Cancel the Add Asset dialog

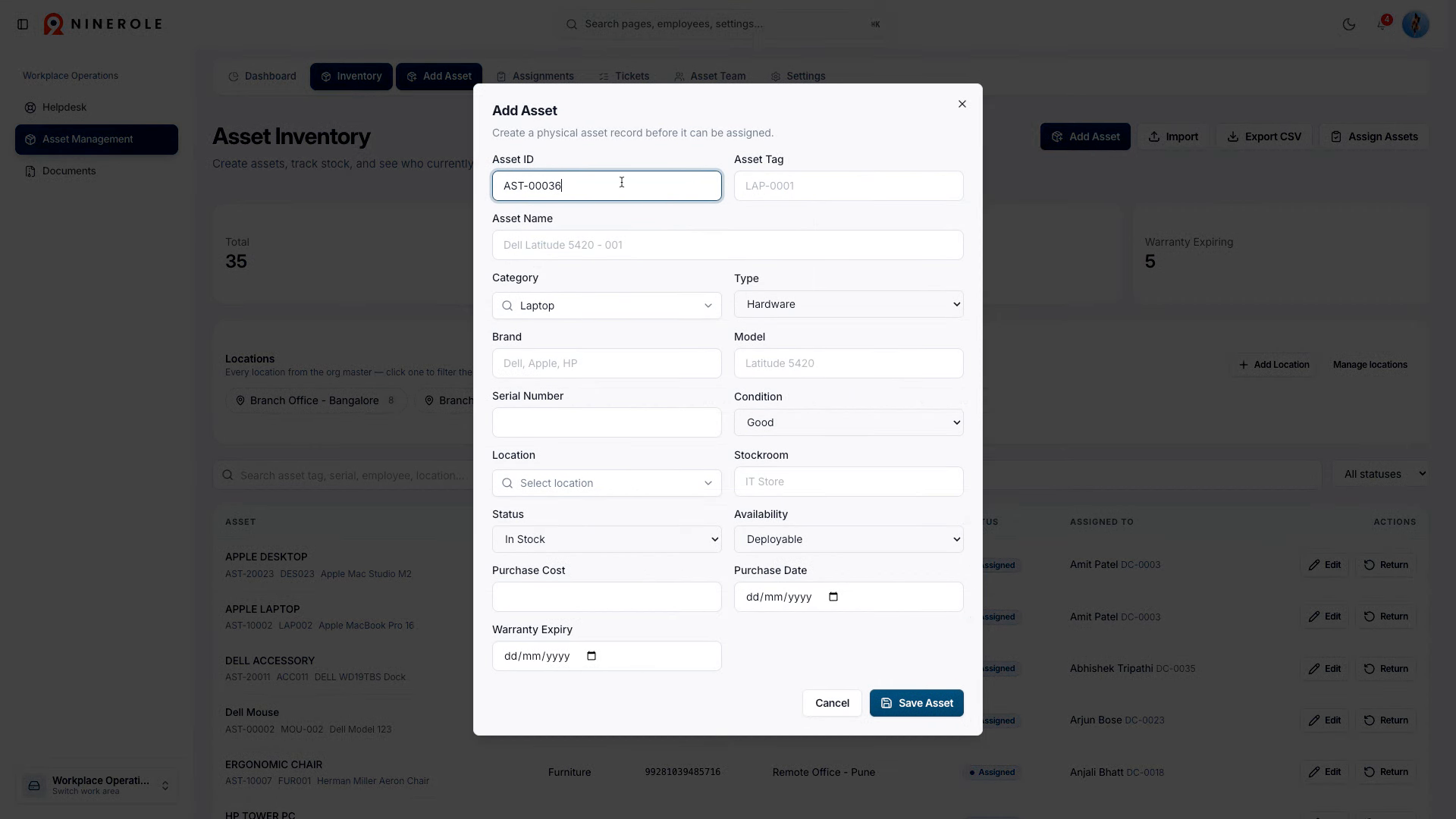(832, 703)
